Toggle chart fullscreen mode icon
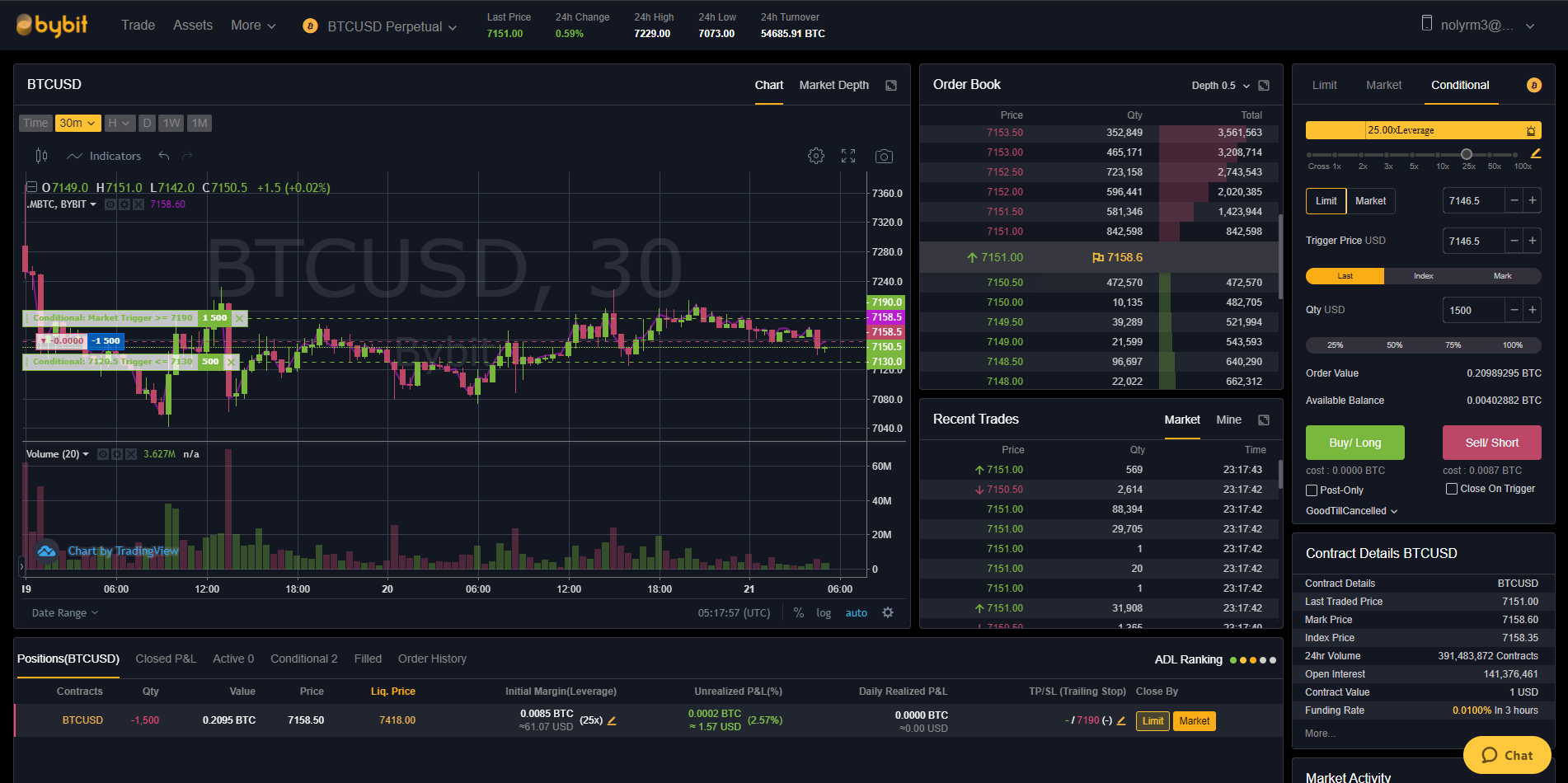The image size is (1568, 783). click(848, 156)
